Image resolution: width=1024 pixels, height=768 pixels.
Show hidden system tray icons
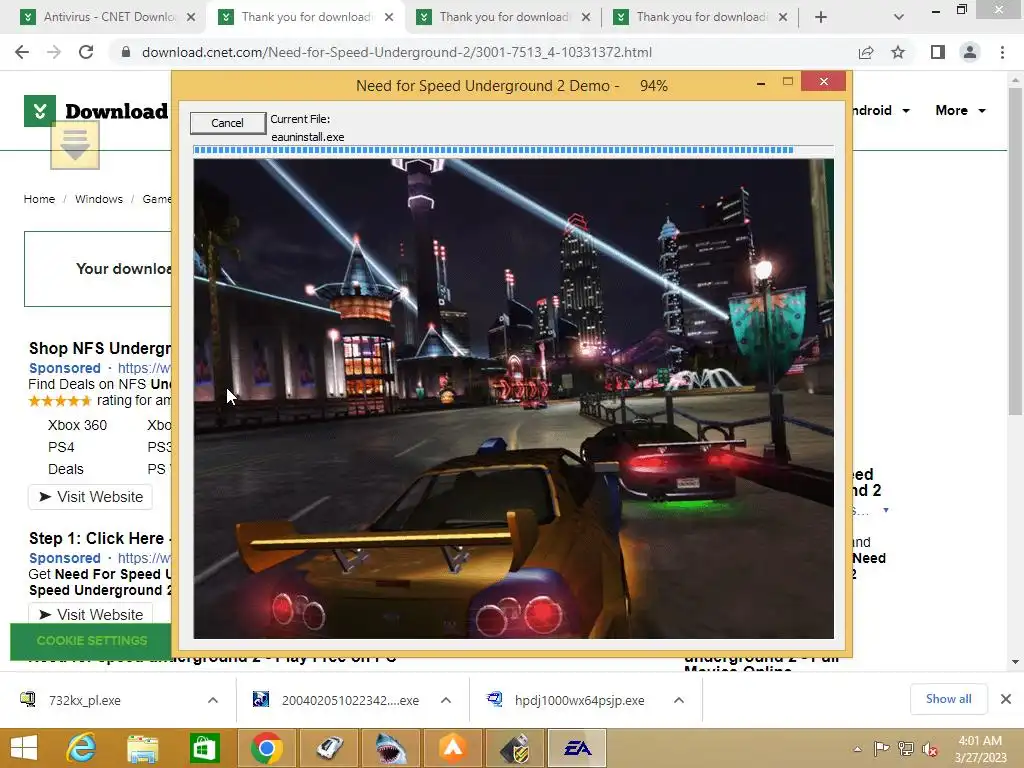point(857,749)
